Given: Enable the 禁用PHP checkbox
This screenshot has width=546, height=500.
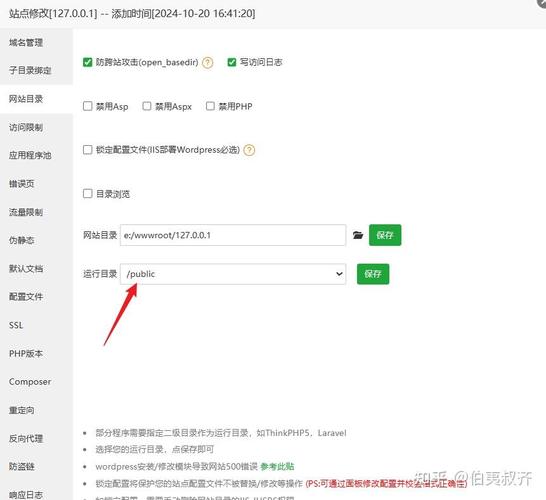Looking at the screenshot, I should (x=210, y=106).
